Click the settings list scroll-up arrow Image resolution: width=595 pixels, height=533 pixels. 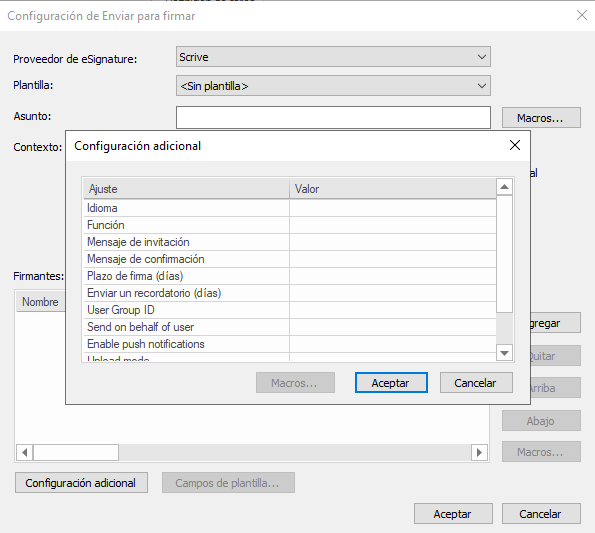[504, 187]
